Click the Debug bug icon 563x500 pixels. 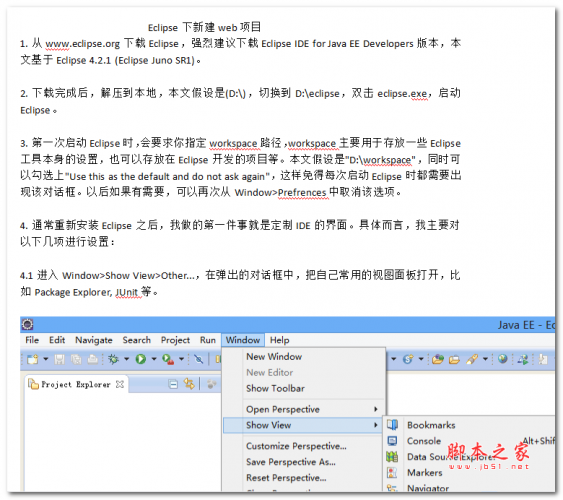tap(113, 359)
